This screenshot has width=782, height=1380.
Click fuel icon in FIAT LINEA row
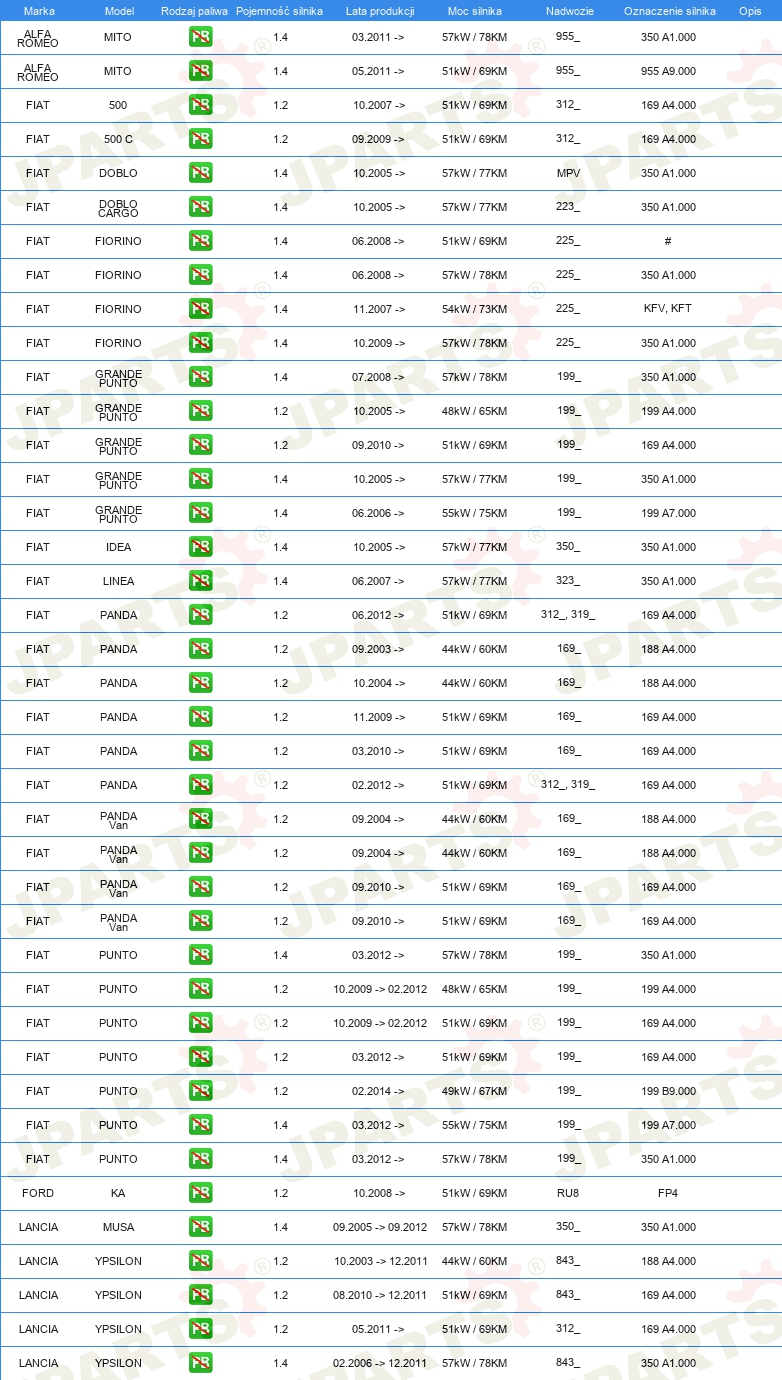[200, 582]
